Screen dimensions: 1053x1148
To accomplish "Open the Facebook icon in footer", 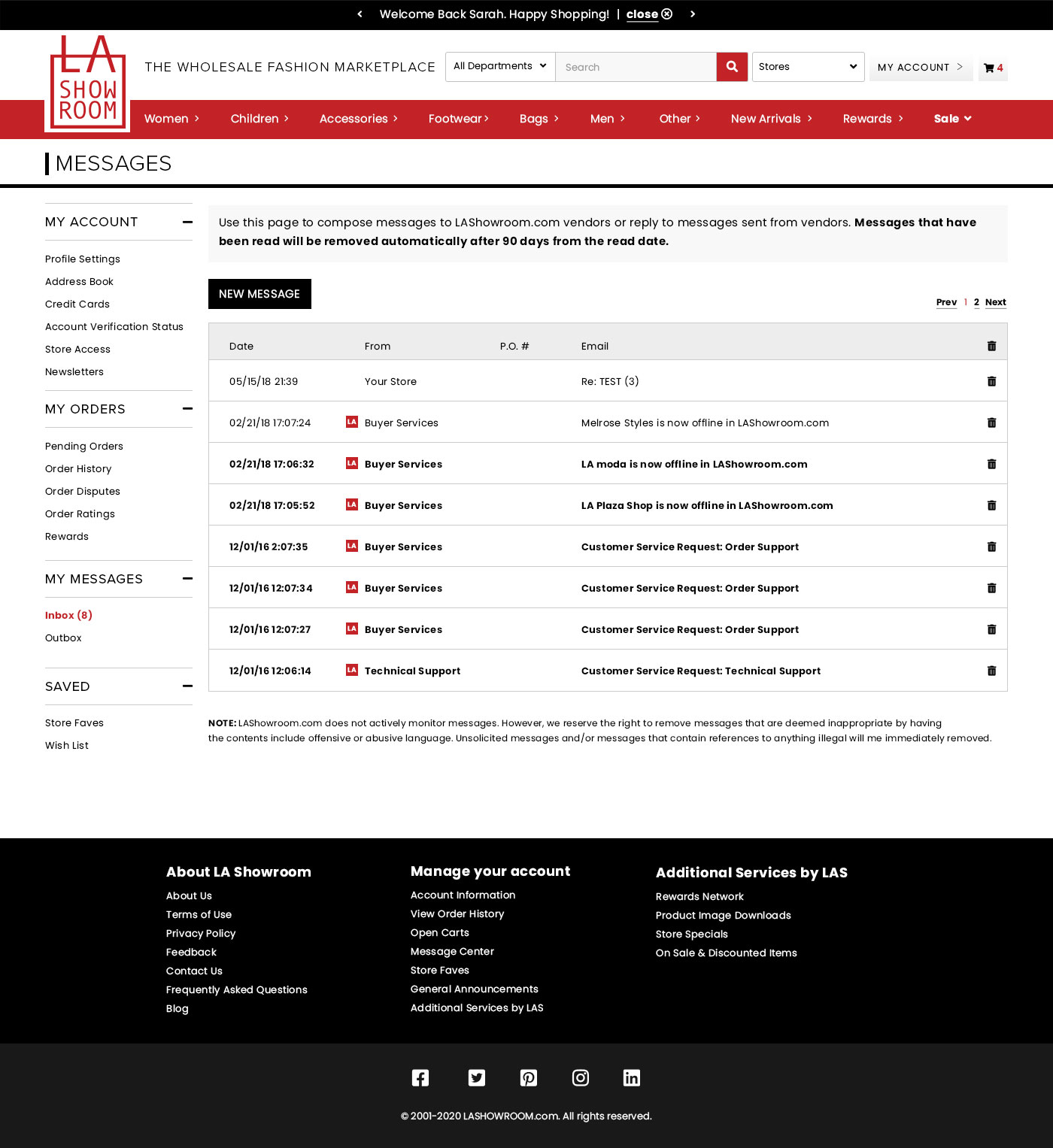I will [420, 1077].
